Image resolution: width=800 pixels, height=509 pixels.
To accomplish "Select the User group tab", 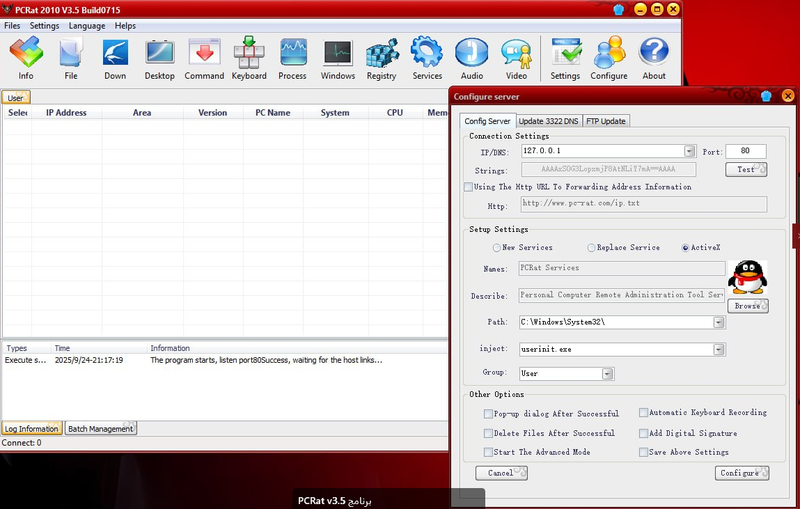I will [x=15, y=97].
